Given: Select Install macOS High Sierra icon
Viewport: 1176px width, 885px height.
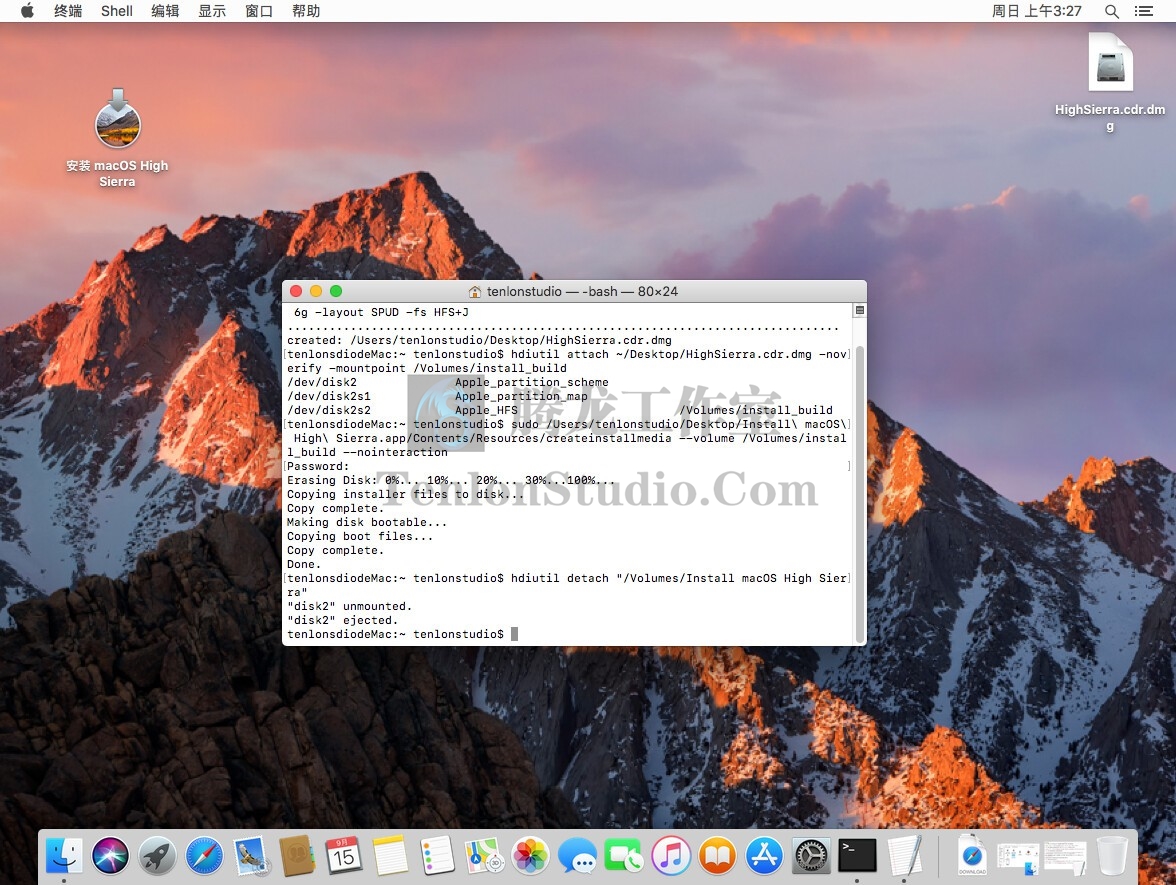Looking at the screenshot, I should click(x=117, y=138).
